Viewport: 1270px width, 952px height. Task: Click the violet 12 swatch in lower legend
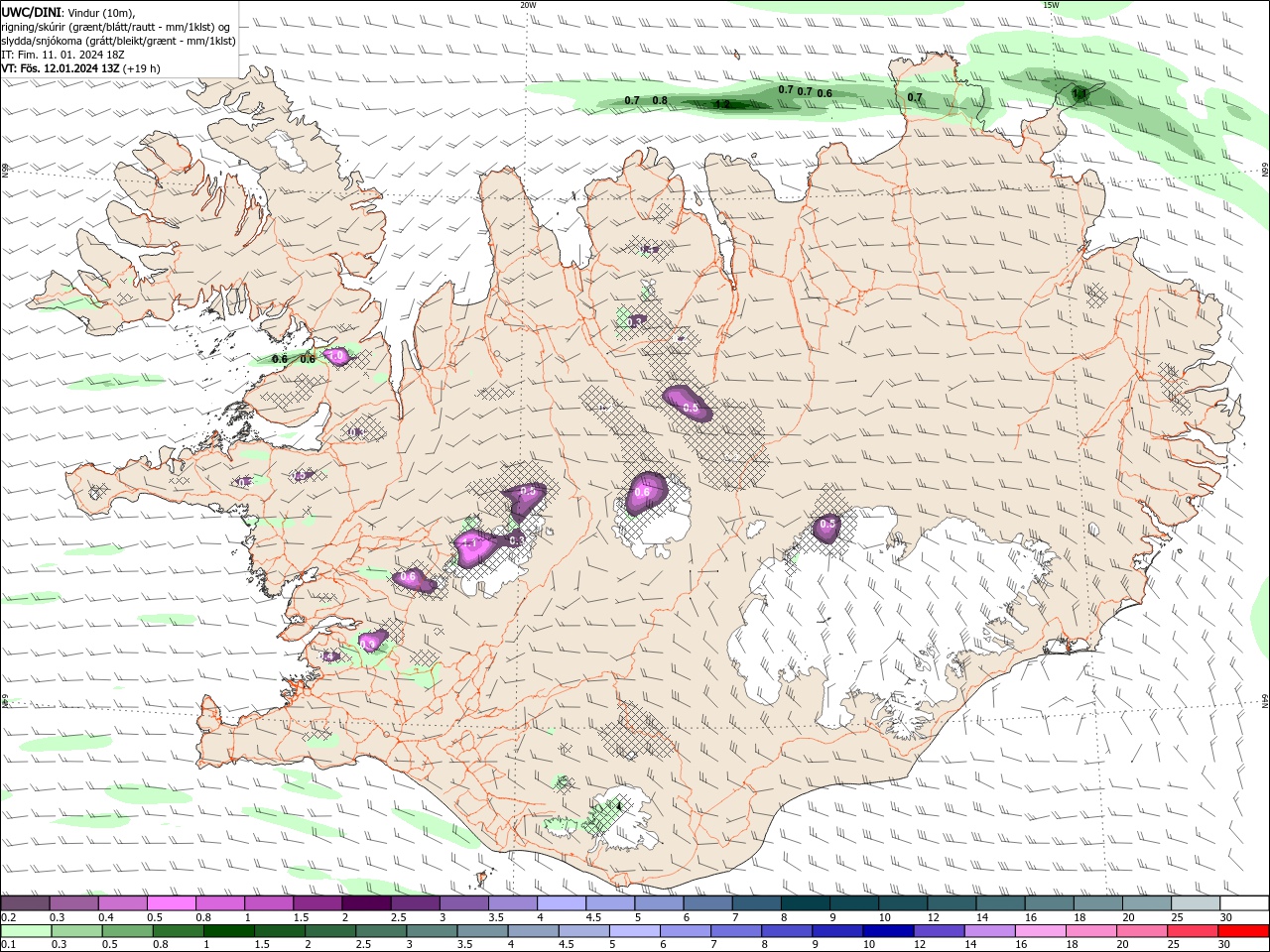click(938, 931)
